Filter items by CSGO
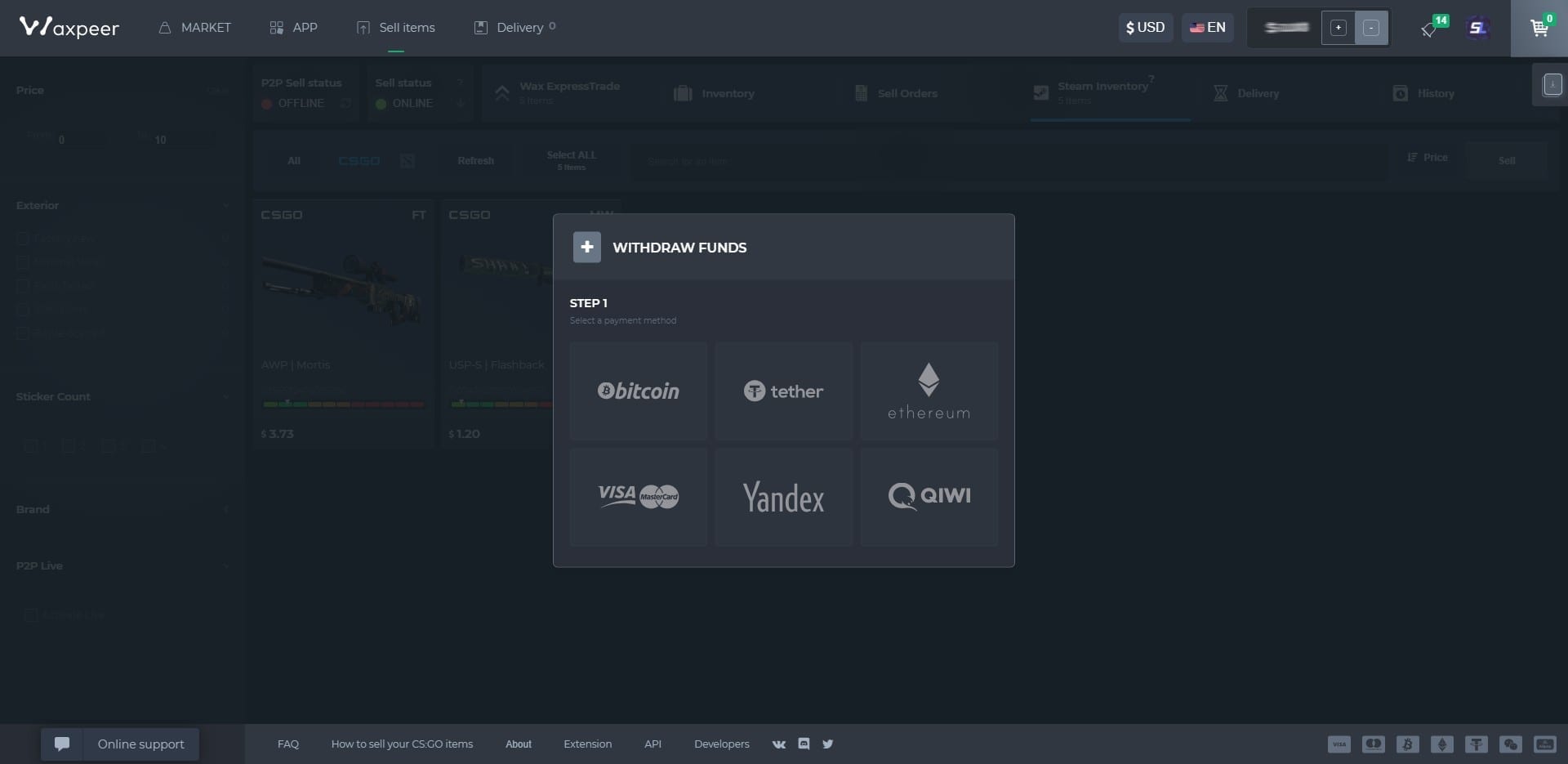This screenshot has width=1568, height=764. (x=359, y=161)
